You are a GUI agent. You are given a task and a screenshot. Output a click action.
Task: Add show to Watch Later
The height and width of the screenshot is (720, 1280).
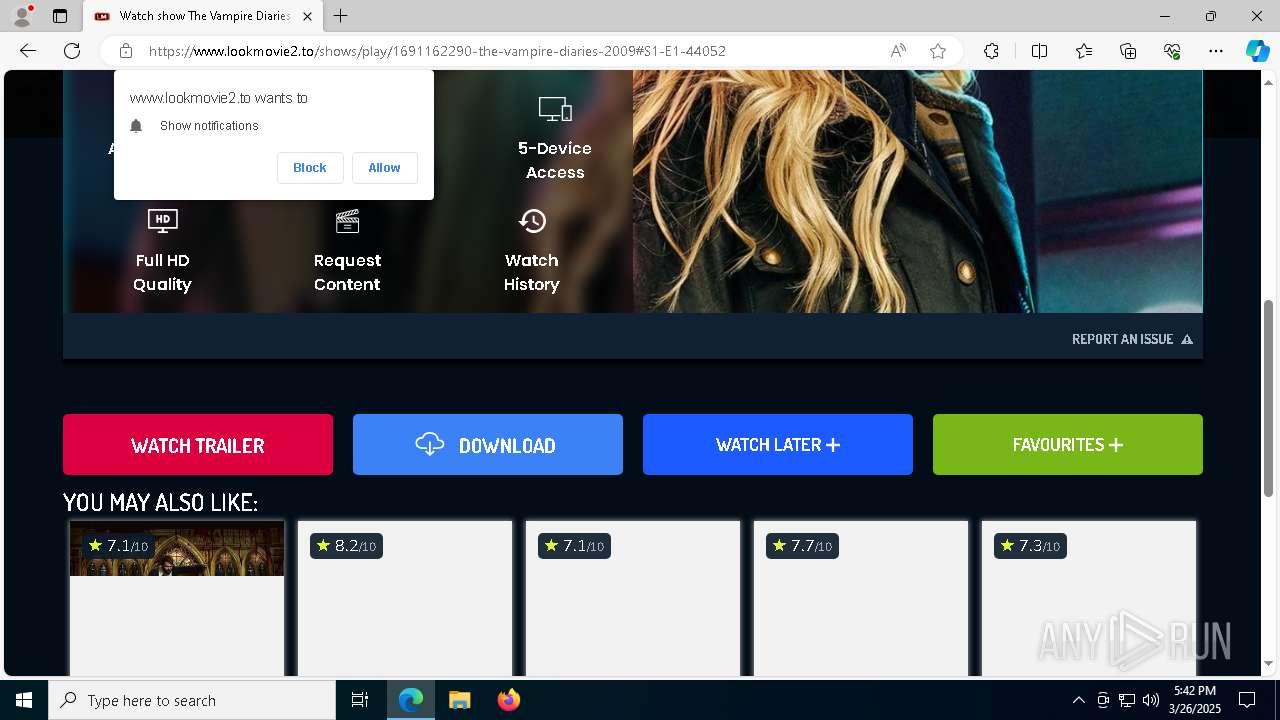click(x=778, y=445)
